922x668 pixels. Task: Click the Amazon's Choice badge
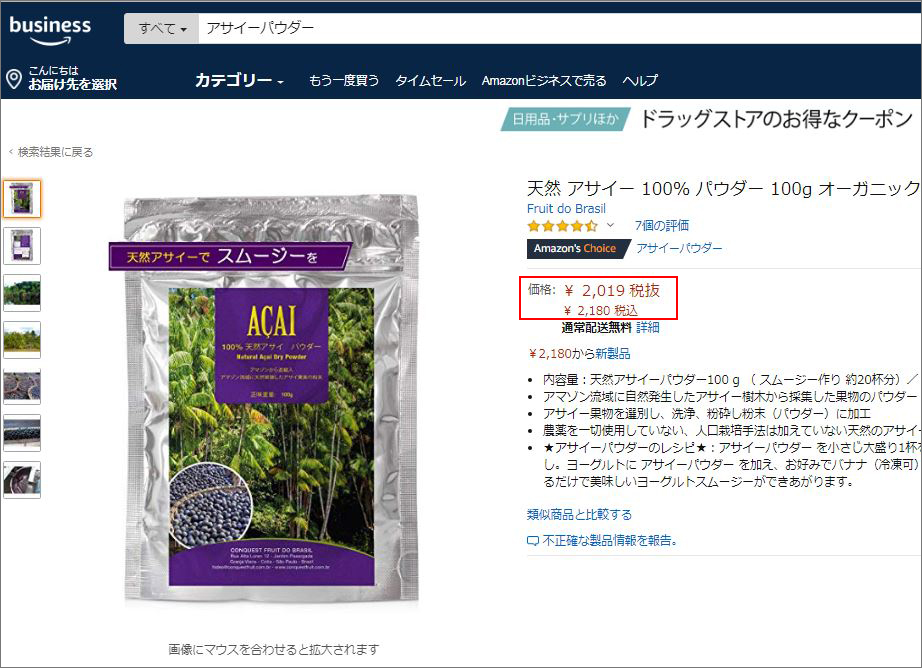575,249
